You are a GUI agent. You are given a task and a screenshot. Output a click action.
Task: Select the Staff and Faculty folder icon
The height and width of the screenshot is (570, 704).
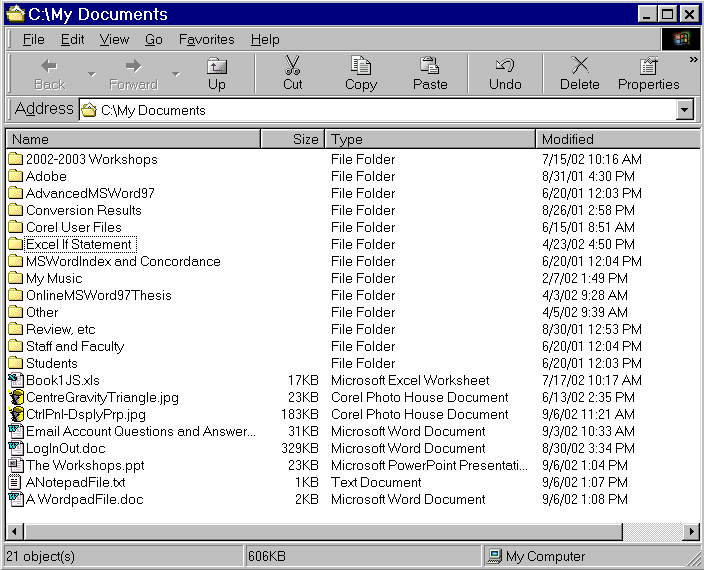coord(16,346)
